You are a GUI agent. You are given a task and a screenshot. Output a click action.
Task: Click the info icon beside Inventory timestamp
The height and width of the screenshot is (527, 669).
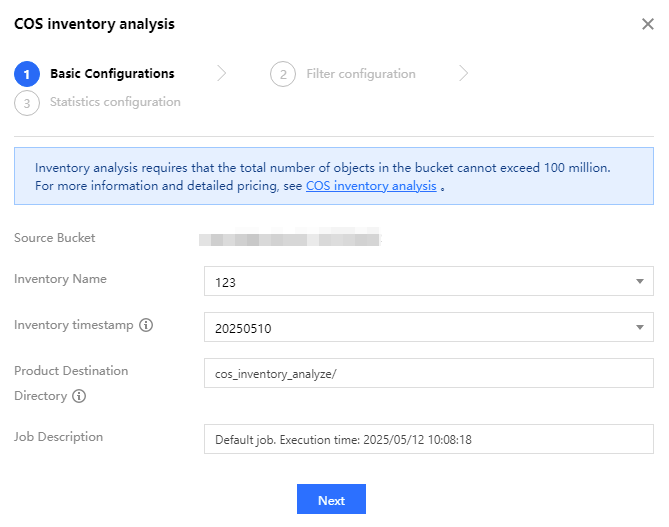pos(146,325)
